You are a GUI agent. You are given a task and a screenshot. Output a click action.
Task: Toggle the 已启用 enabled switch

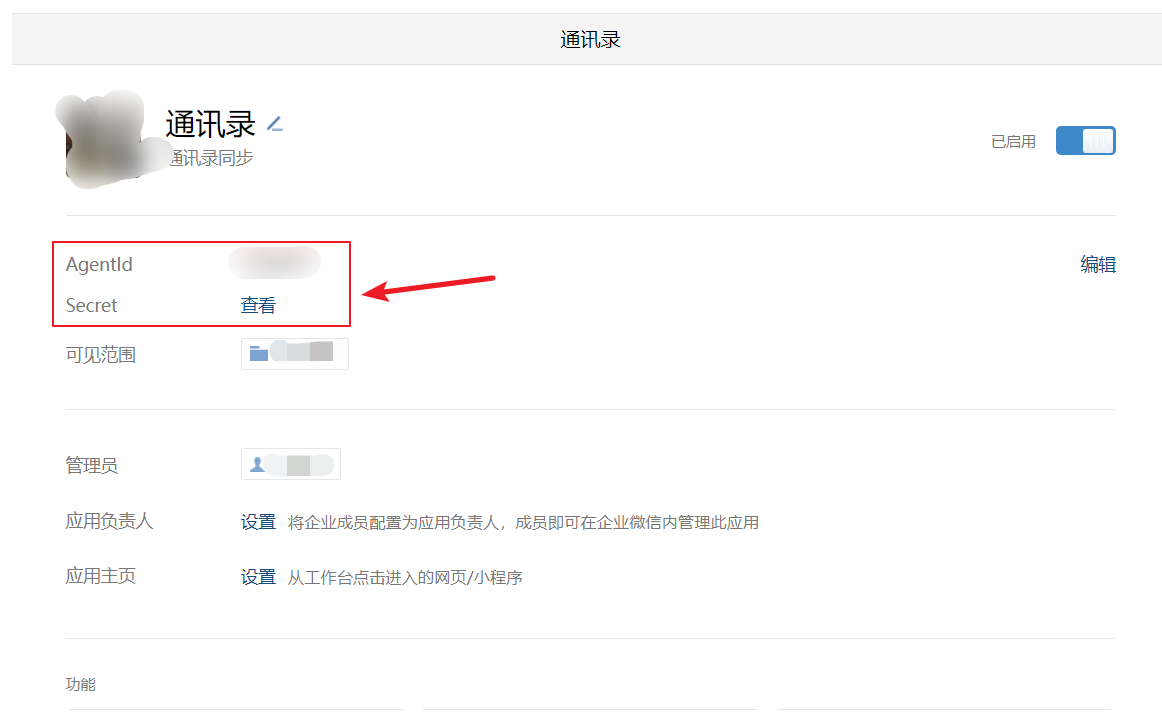pyautogui.click(x=1085, y=141)
